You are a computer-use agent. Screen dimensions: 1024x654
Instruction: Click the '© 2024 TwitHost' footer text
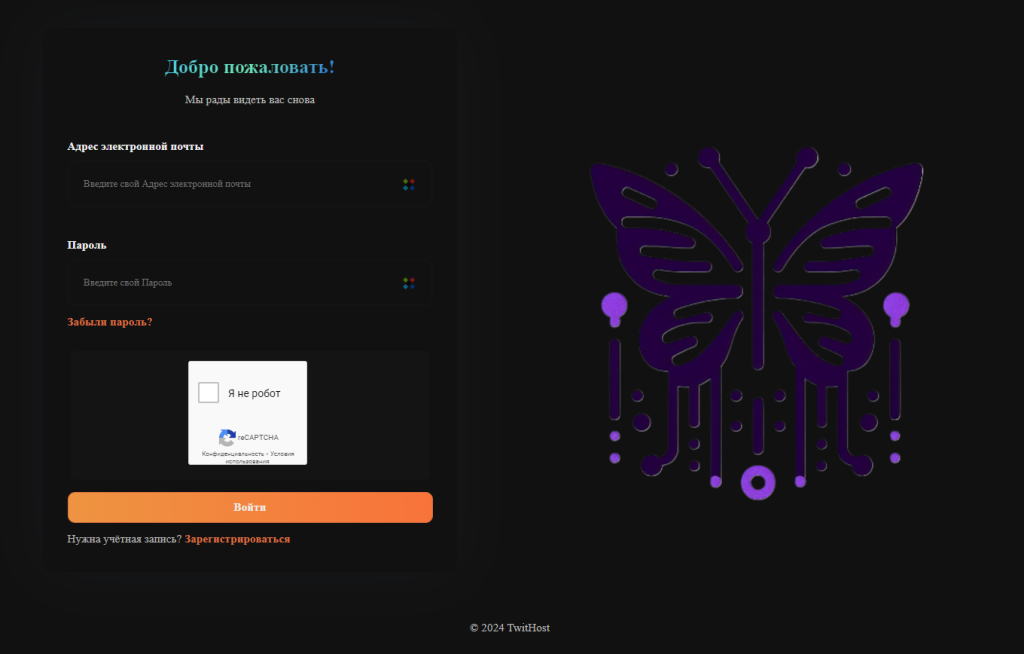[x=510, y=628]
